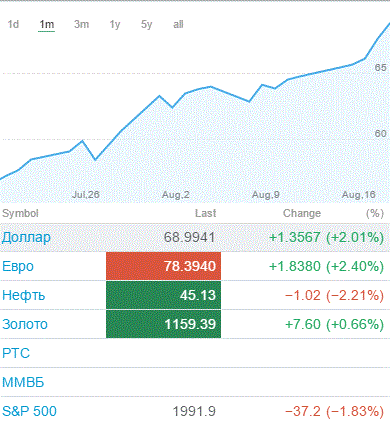Select the 3m time range

81,24
